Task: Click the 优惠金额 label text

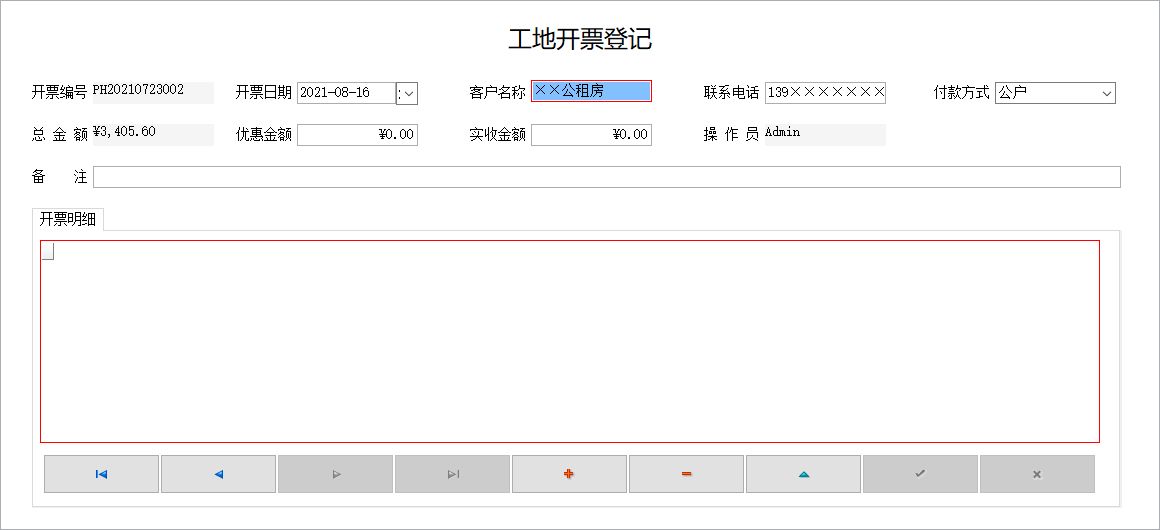Action: 263,135
